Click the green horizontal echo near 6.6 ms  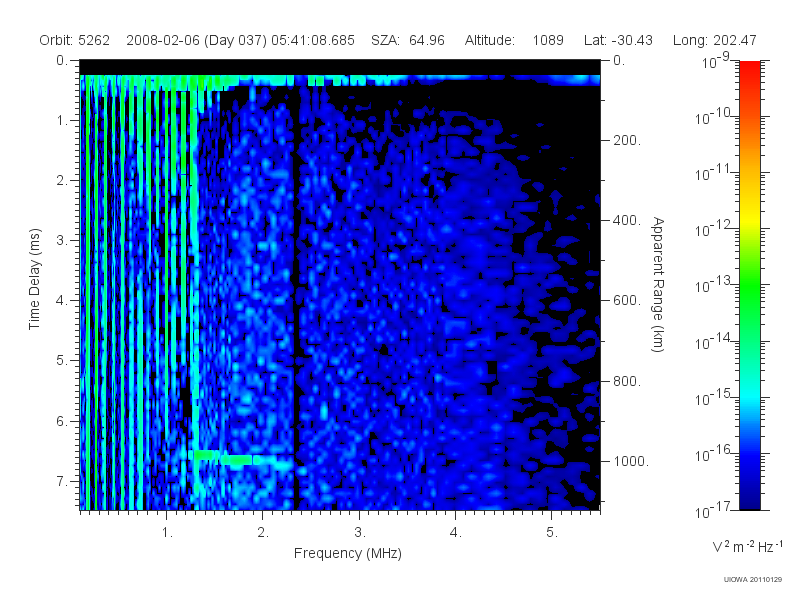[x=243, y=458]
